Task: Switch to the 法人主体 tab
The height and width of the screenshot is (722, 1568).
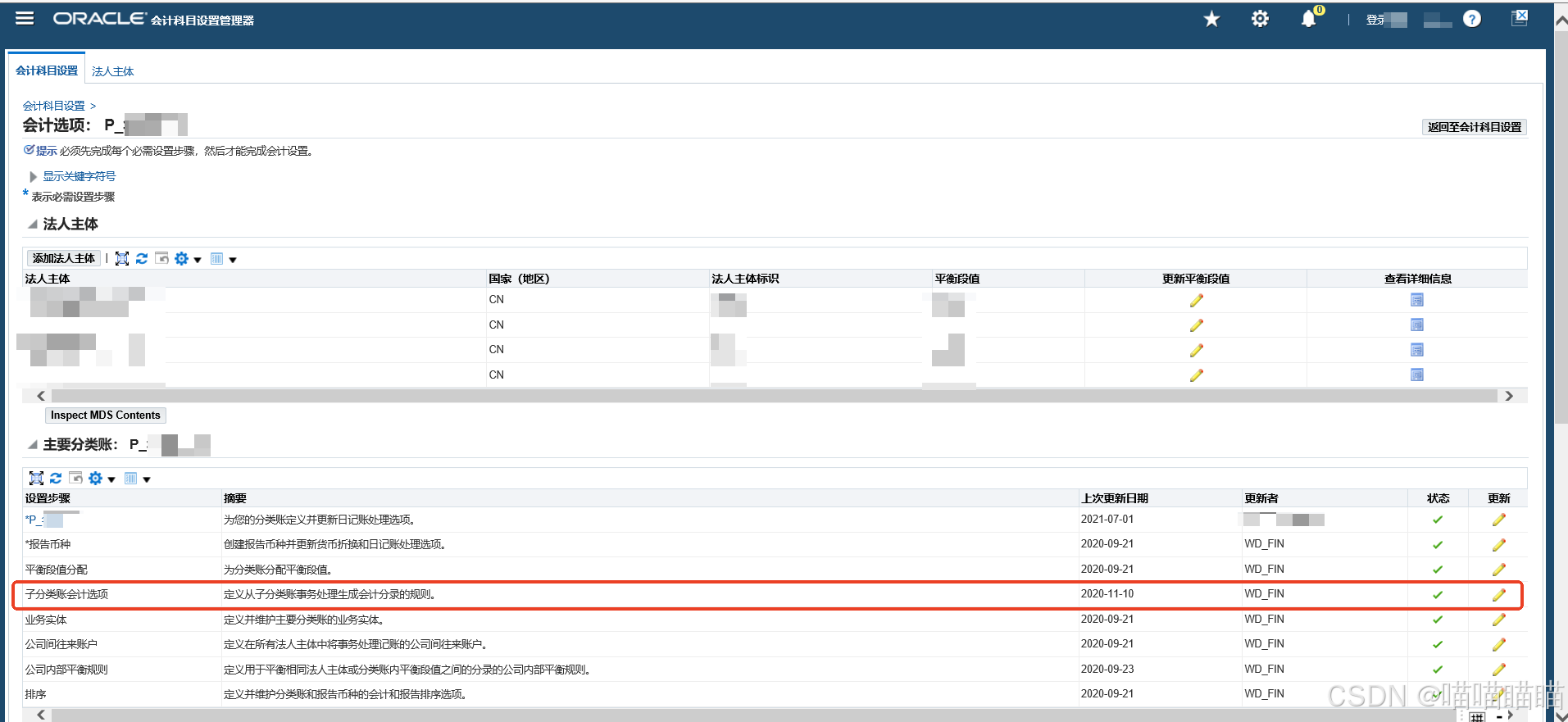Action: [x=112, y=71]
